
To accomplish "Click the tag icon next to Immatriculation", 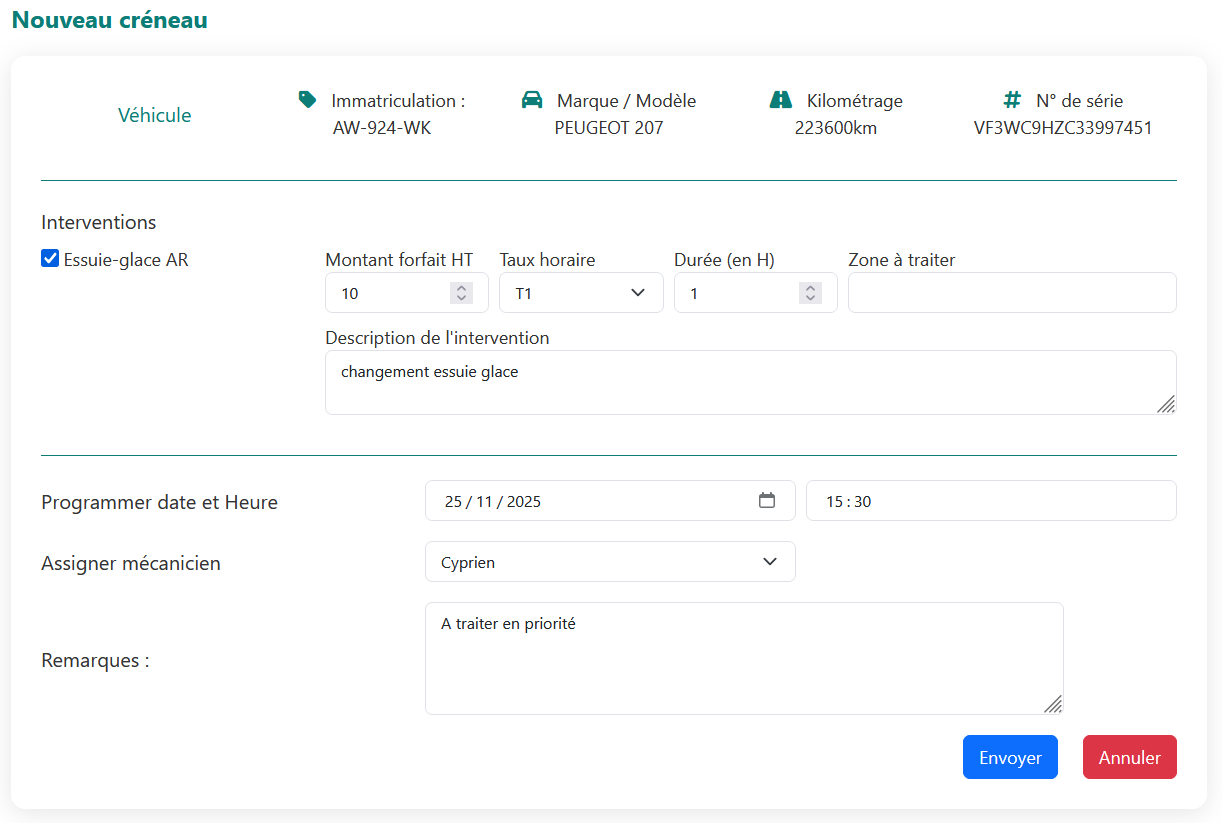I will (x=308, y=99).
